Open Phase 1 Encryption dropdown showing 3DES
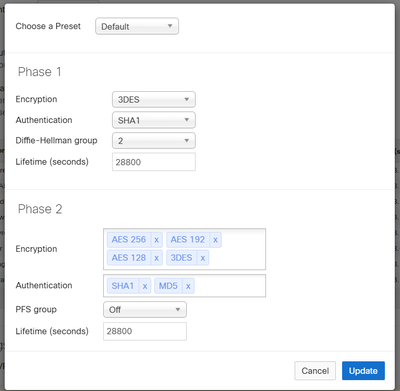 [154, 99]
